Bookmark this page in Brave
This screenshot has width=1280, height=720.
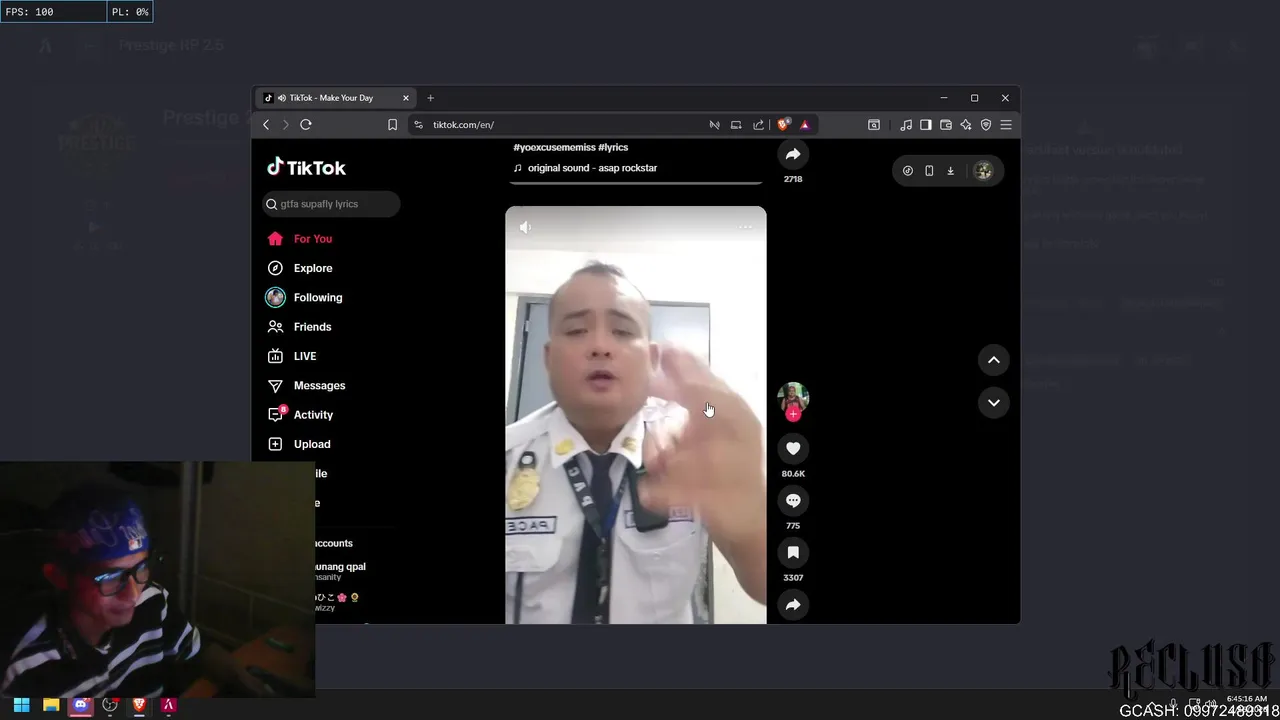[x=392, y=125]
